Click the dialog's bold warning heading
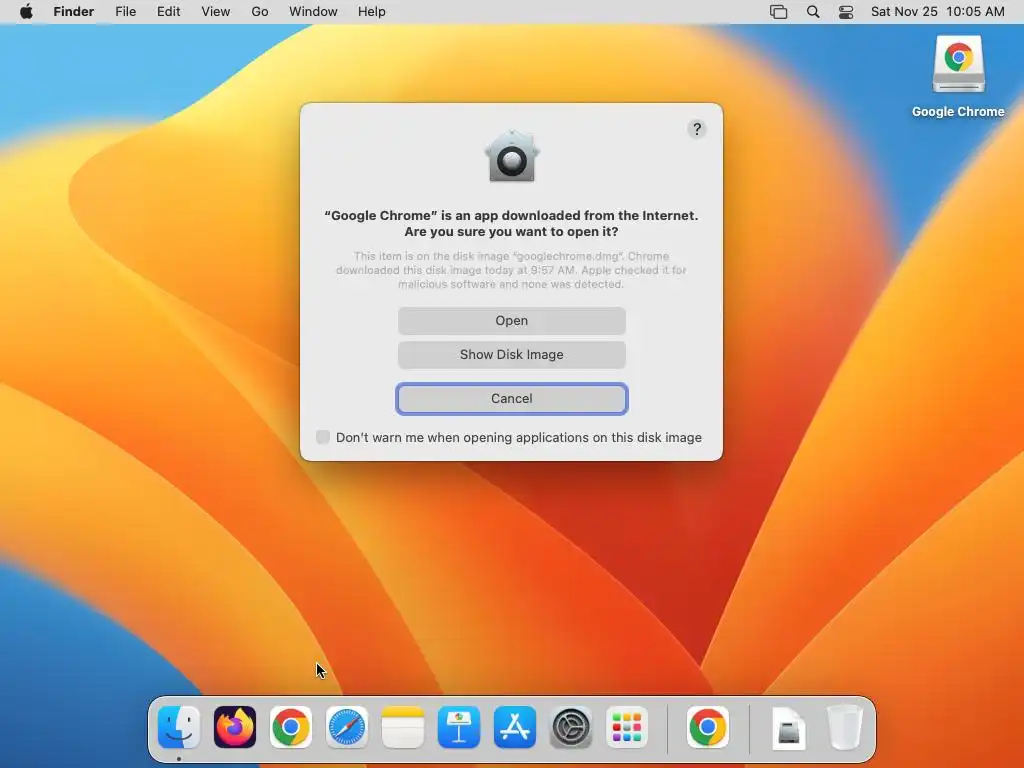This screenshot has height=768, width=1024. (x=511, y=223)
